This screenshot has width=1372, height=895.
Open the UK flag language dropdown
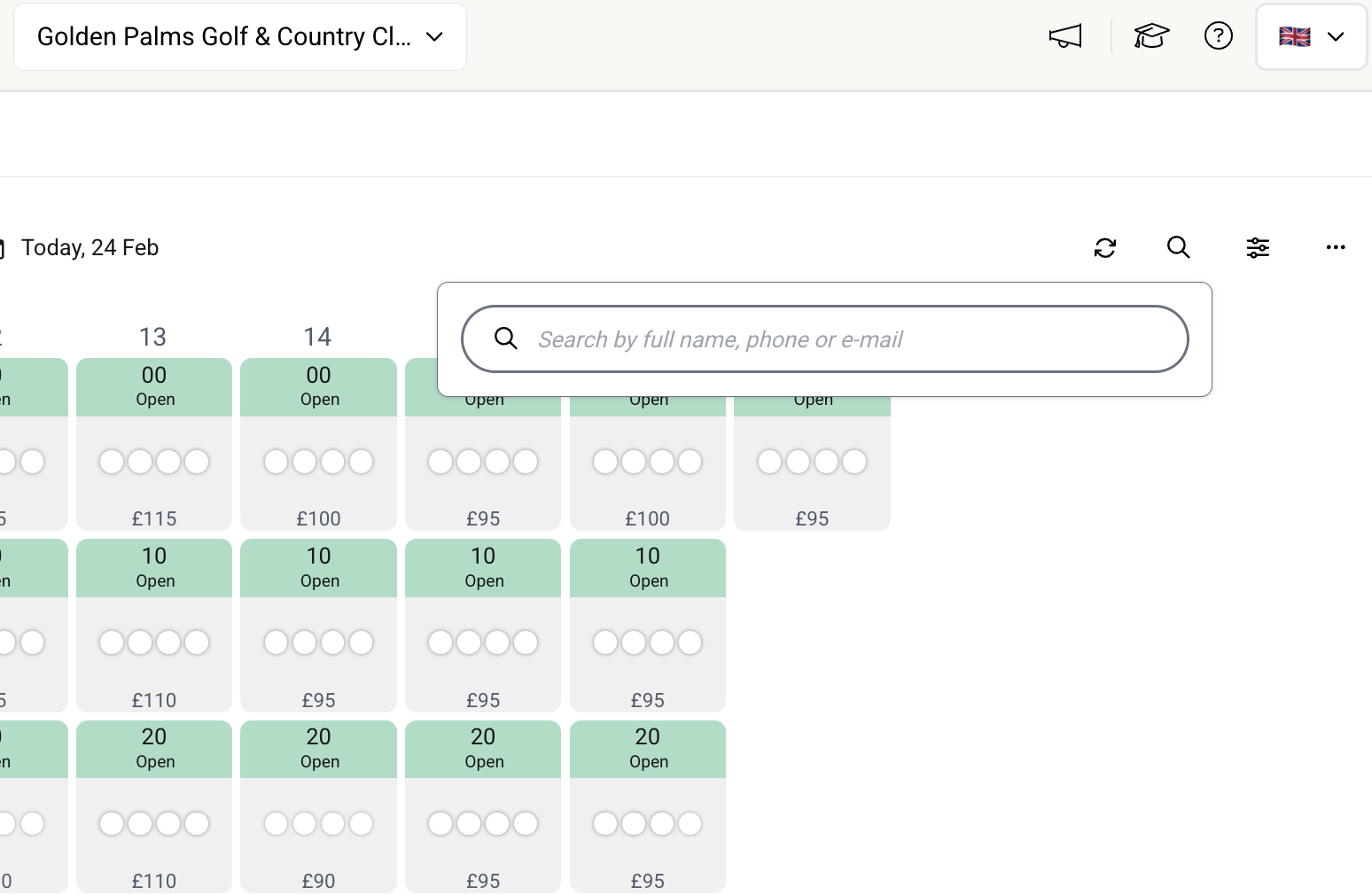(x=1311, y=37)
